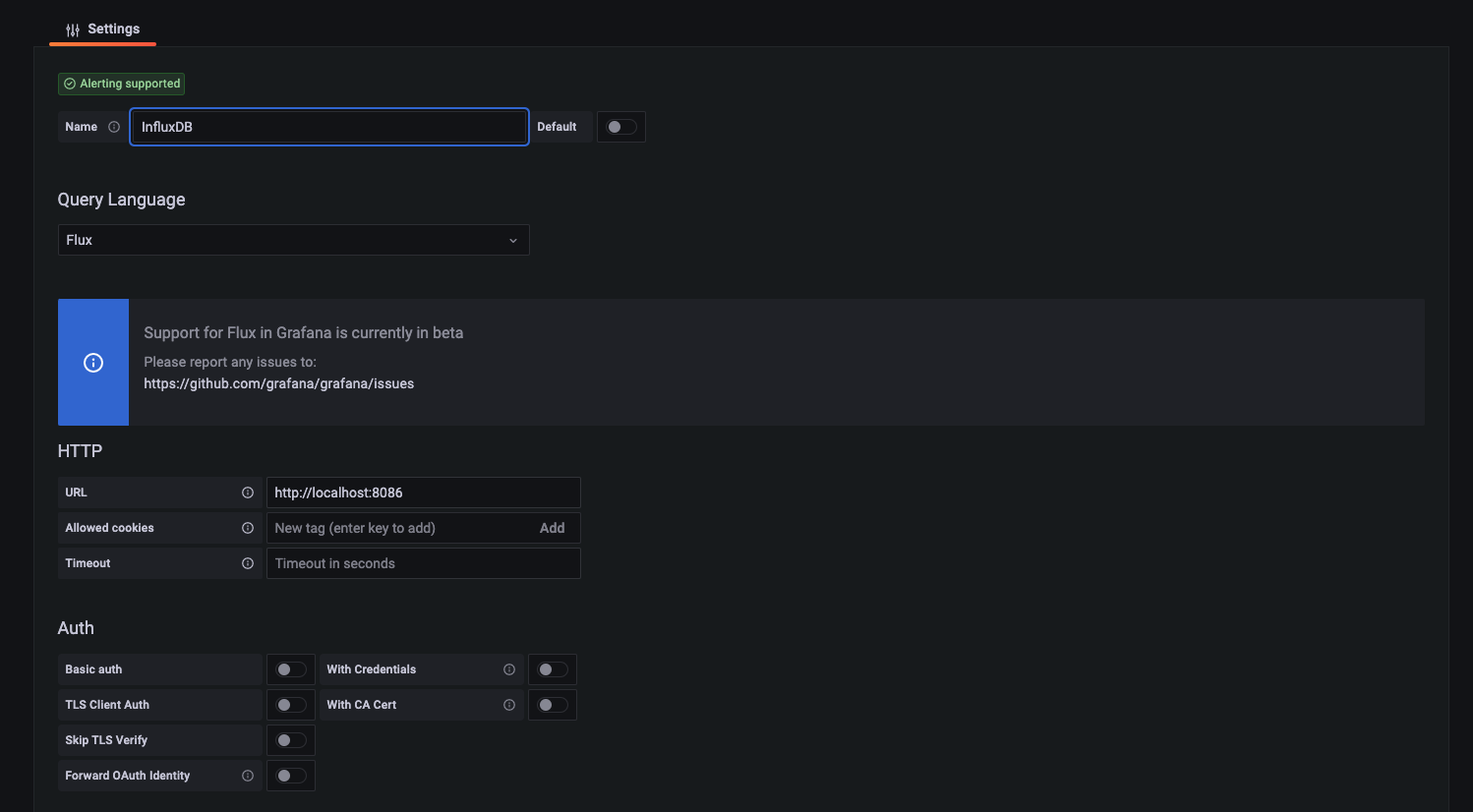This screenshot has width=1473, height=812.
Task: Open the Settings tab
Action: [102, 29]
